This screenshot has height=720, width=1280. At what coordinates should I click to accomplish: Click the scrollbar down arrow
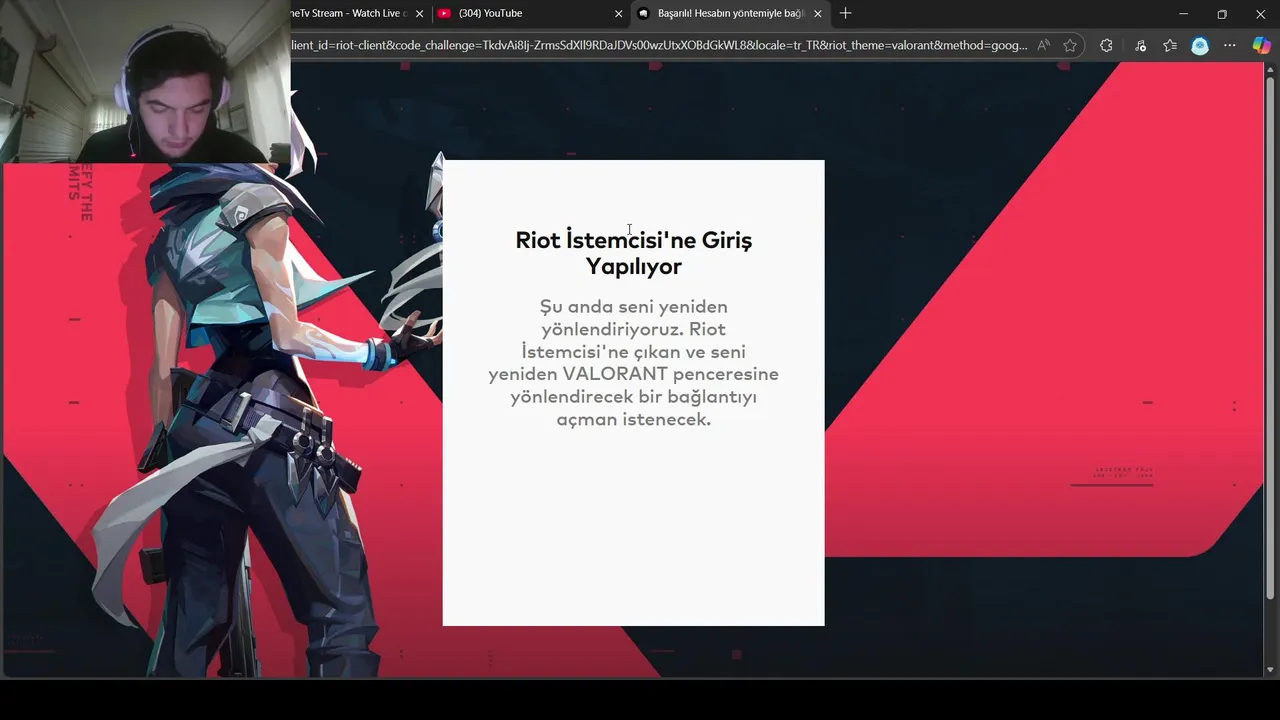tap(1271, 670)
